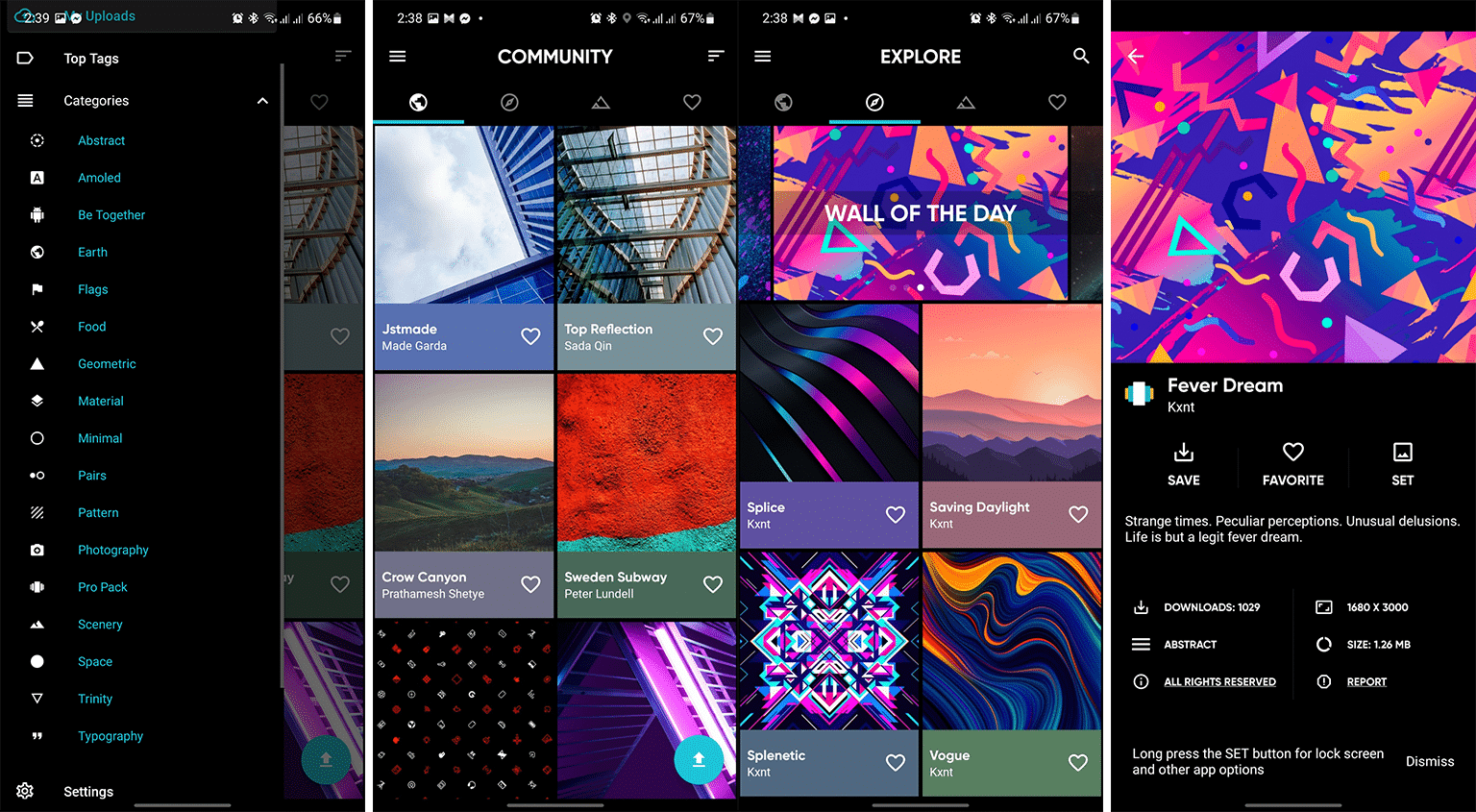Open the Community screen sort options
This screenshot has width=1476, height=812.
pyautogui.click(x=716, y=56)
